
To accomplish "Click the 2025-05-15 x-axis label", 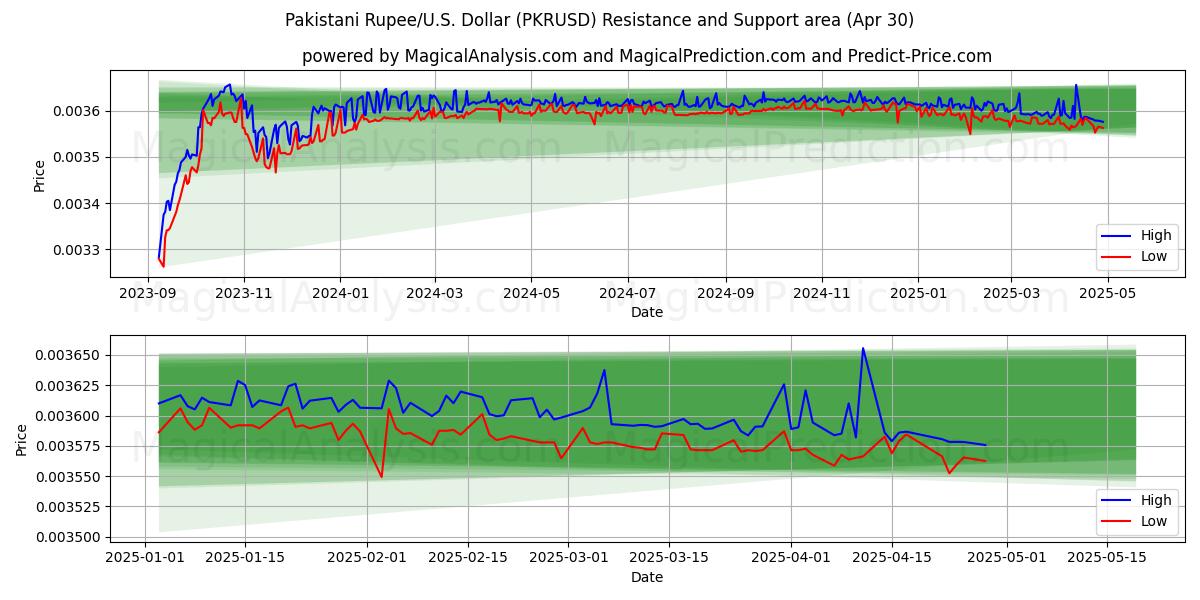I will (x=1106, y=558).
